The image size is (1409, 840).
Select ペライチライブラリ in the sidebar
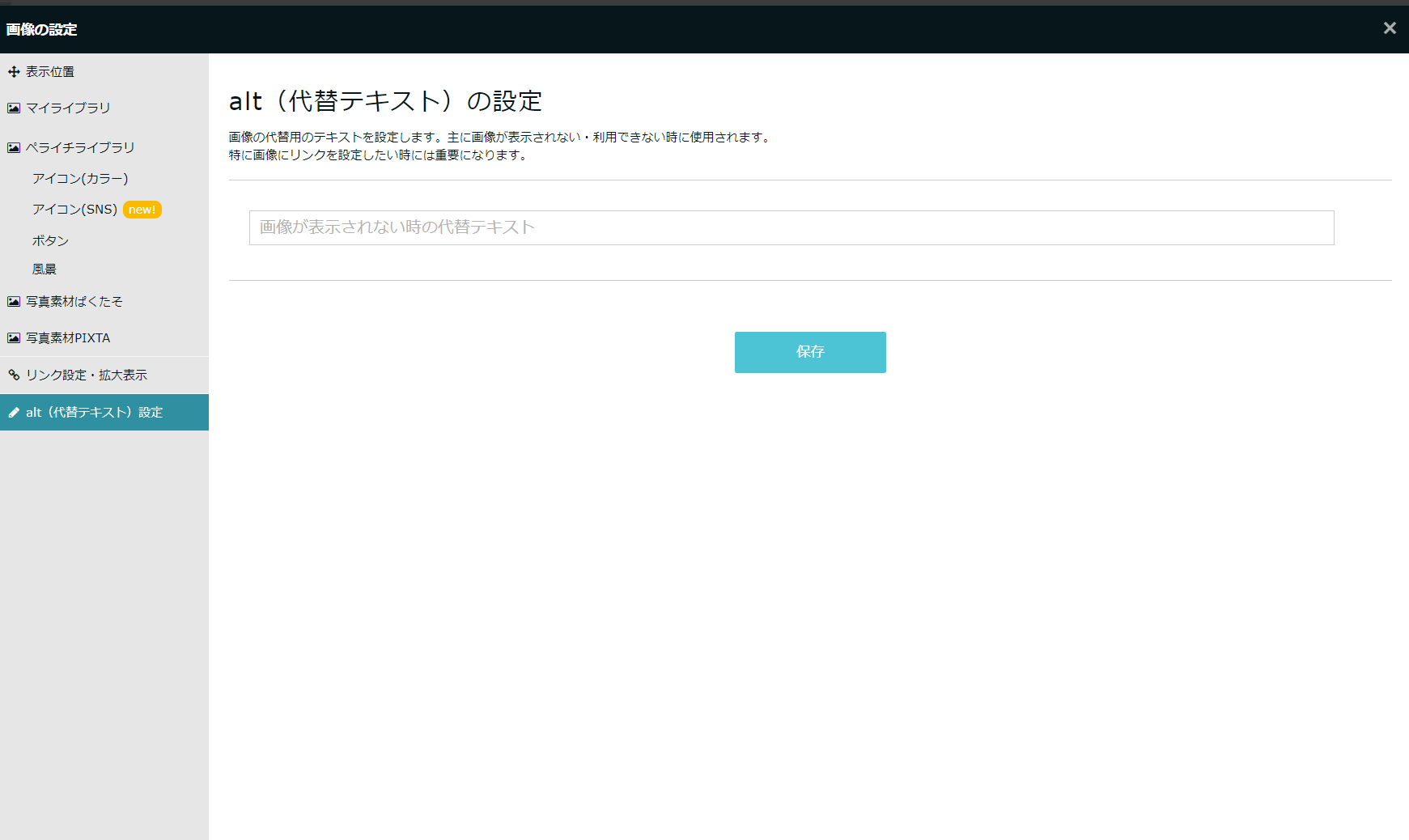pyautogui.click(x=104, y=147)
